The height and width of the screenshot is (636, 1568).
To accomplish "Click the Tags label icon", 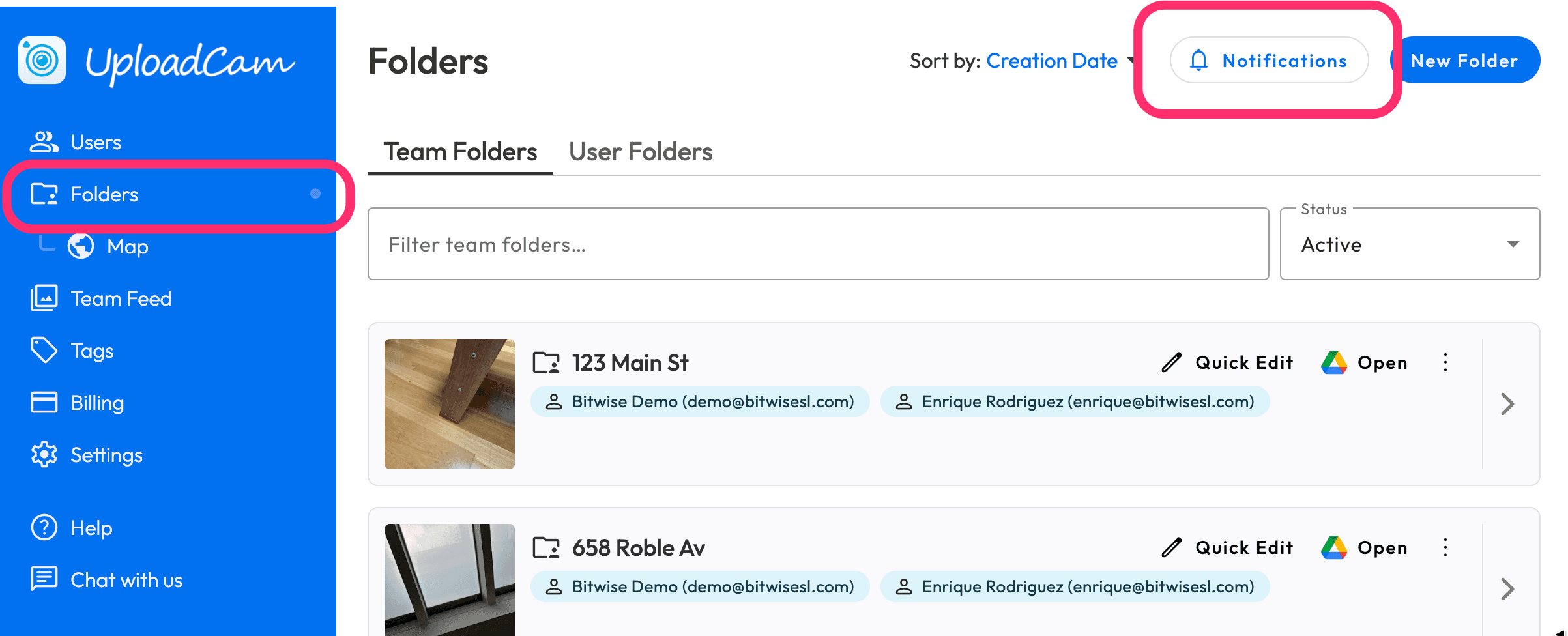I will pos(44,351).
